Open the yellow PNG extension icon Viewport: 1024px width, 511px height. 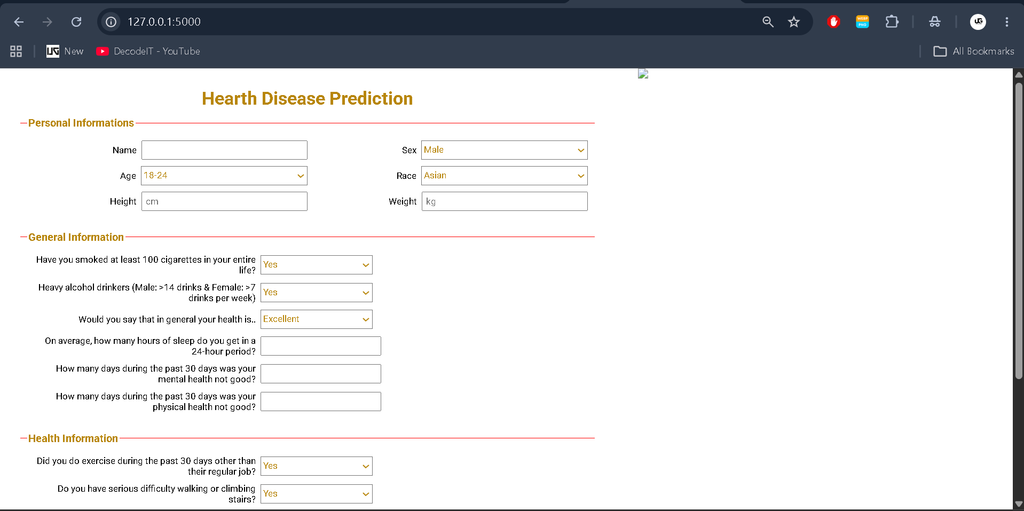click(x=862, y=22)
